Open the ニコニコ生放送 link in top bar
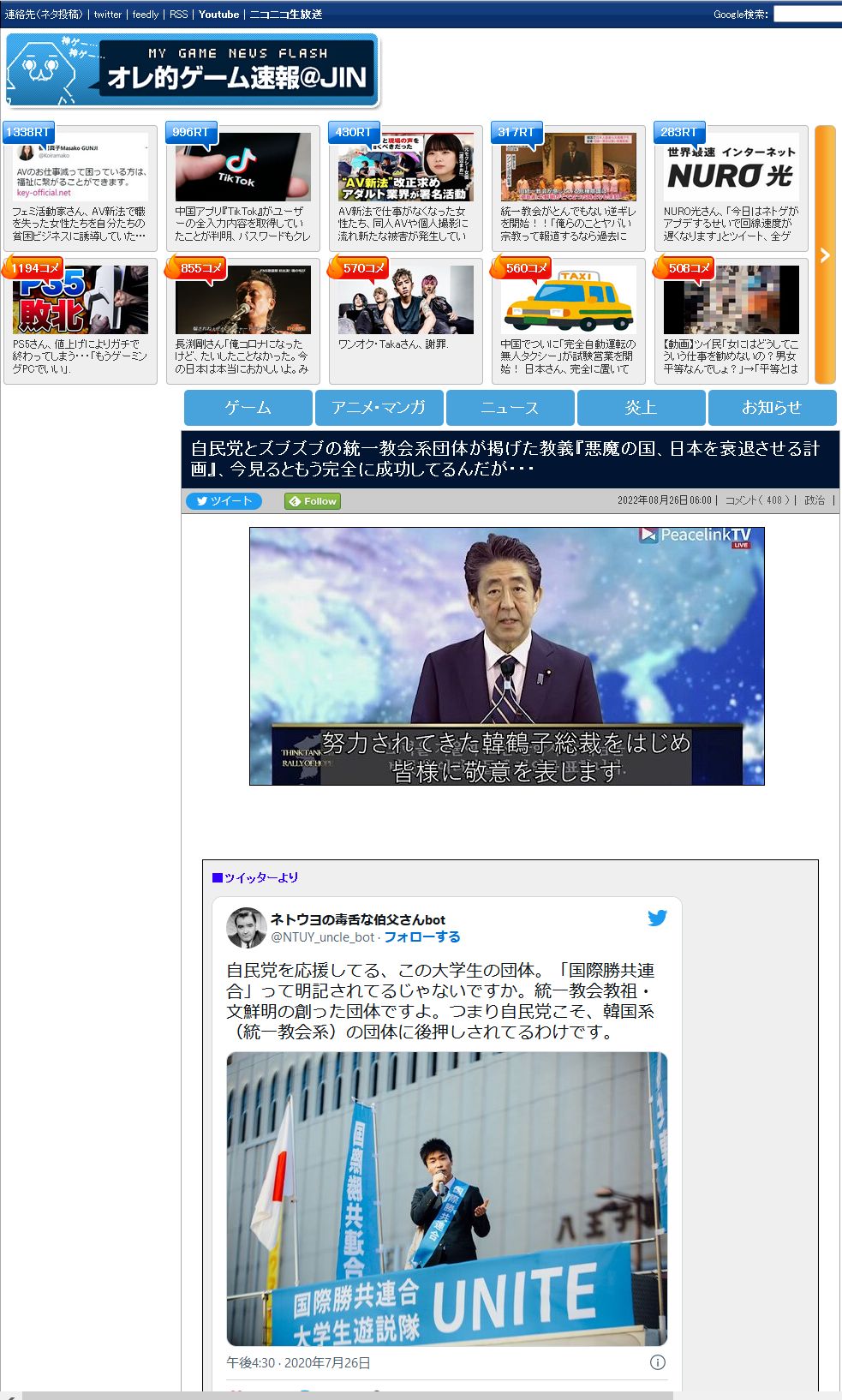Image resolution: width=842 pixels, height=1400 pixels. click(x=285, y=14)
